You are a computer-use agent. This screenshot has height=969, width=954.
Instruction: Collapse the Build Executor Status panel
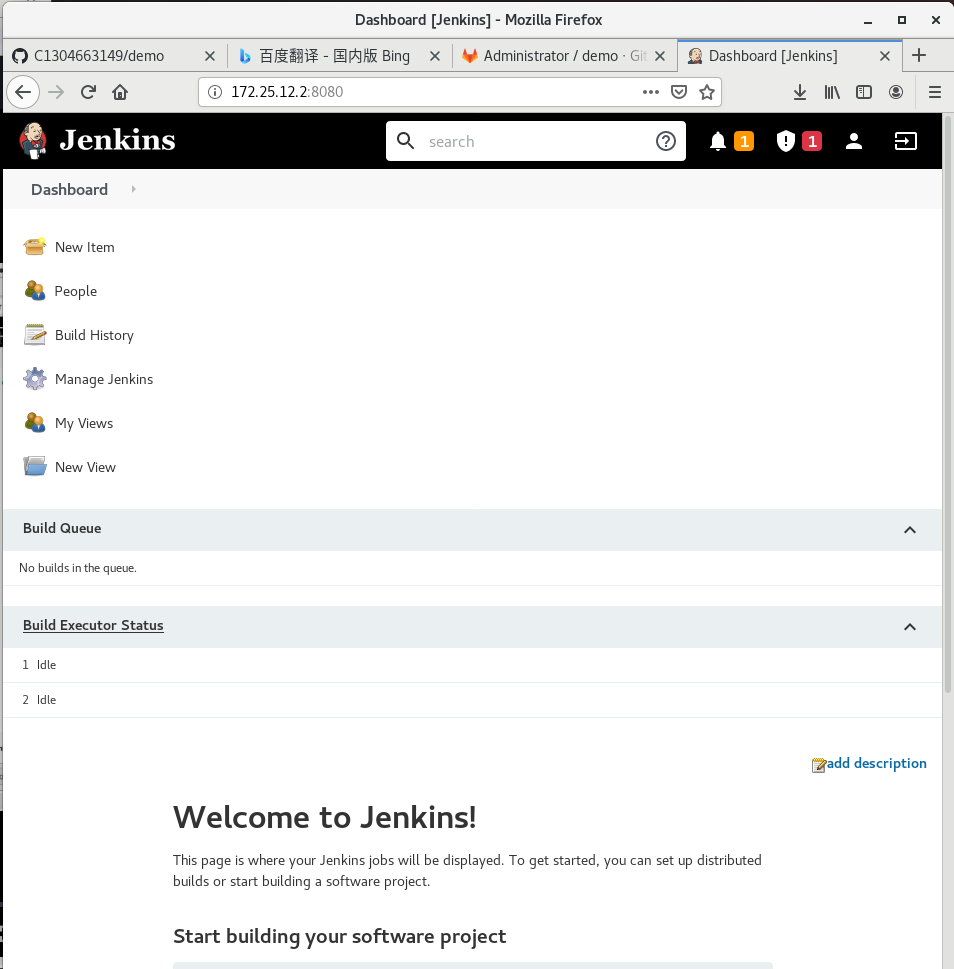[x=910, y=627]
